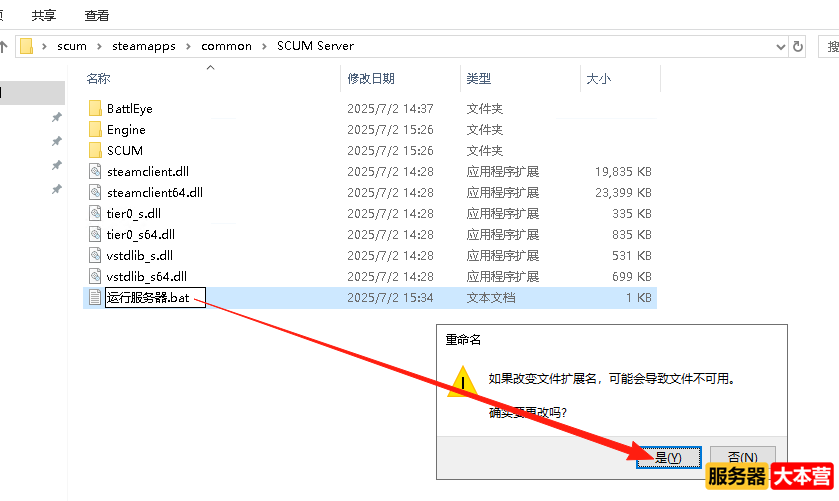Click tier0_s64.dll file icon
The height and width of the screenshot is (501, 839).
tap(95, 234)
